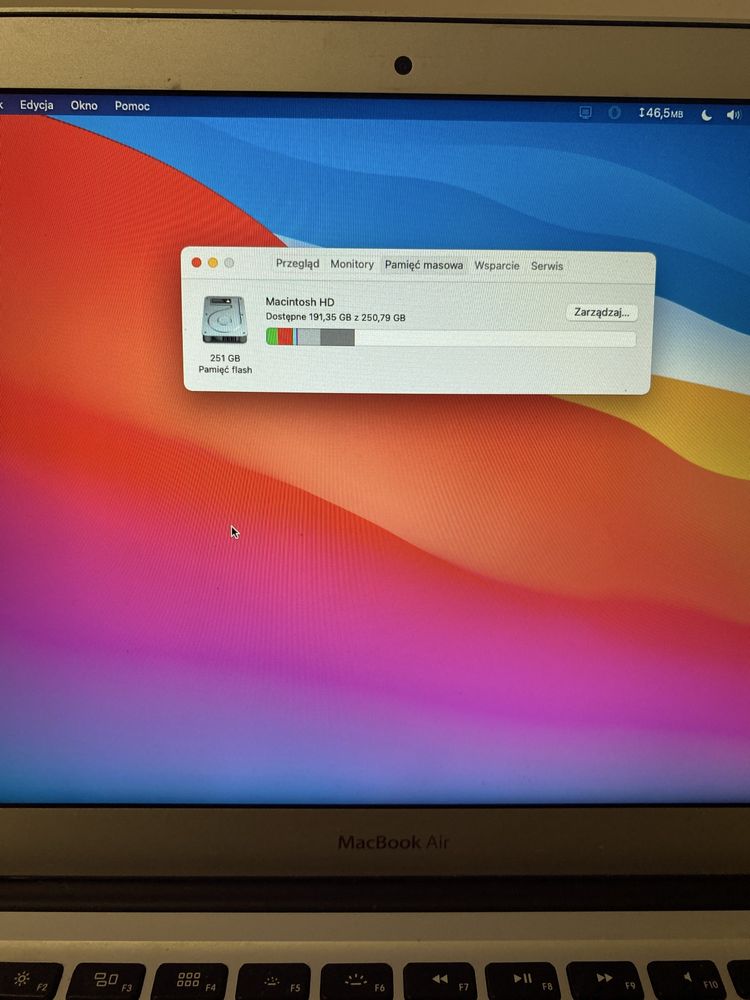Click the 46,5 MB memory status item
750x1000 pixels.
tap(661, 114)
